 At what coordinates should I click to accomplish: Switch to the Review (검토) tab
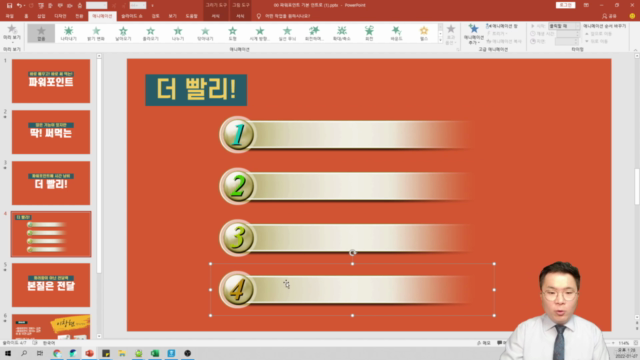[x=156, y=16]
